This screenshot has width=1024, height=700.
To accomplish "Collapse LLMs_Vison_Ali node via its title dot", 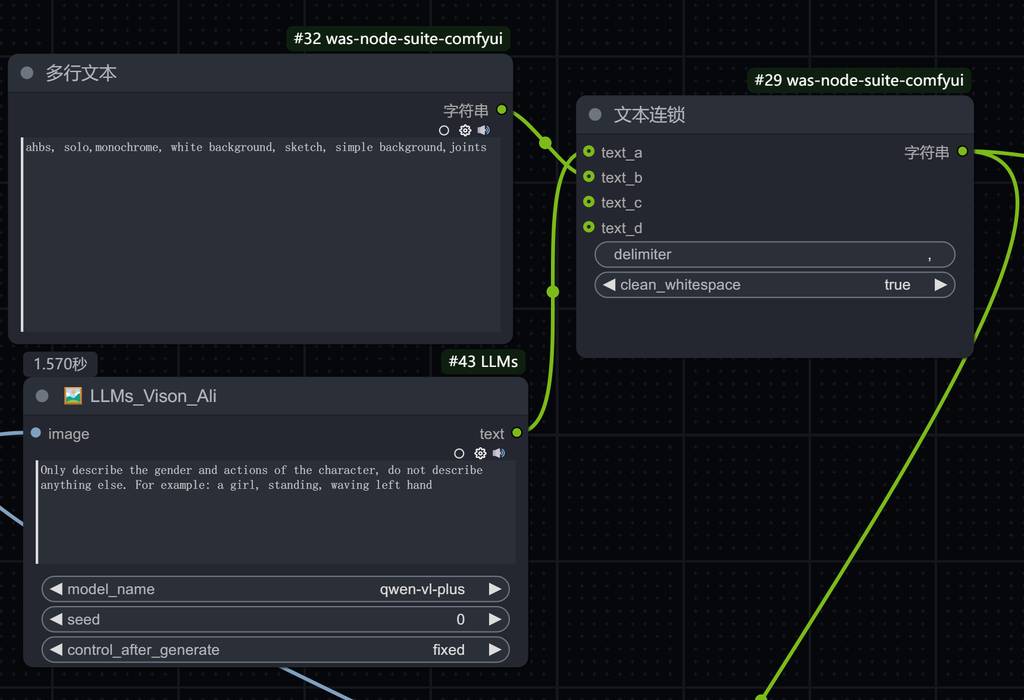I will coord(42,396).
